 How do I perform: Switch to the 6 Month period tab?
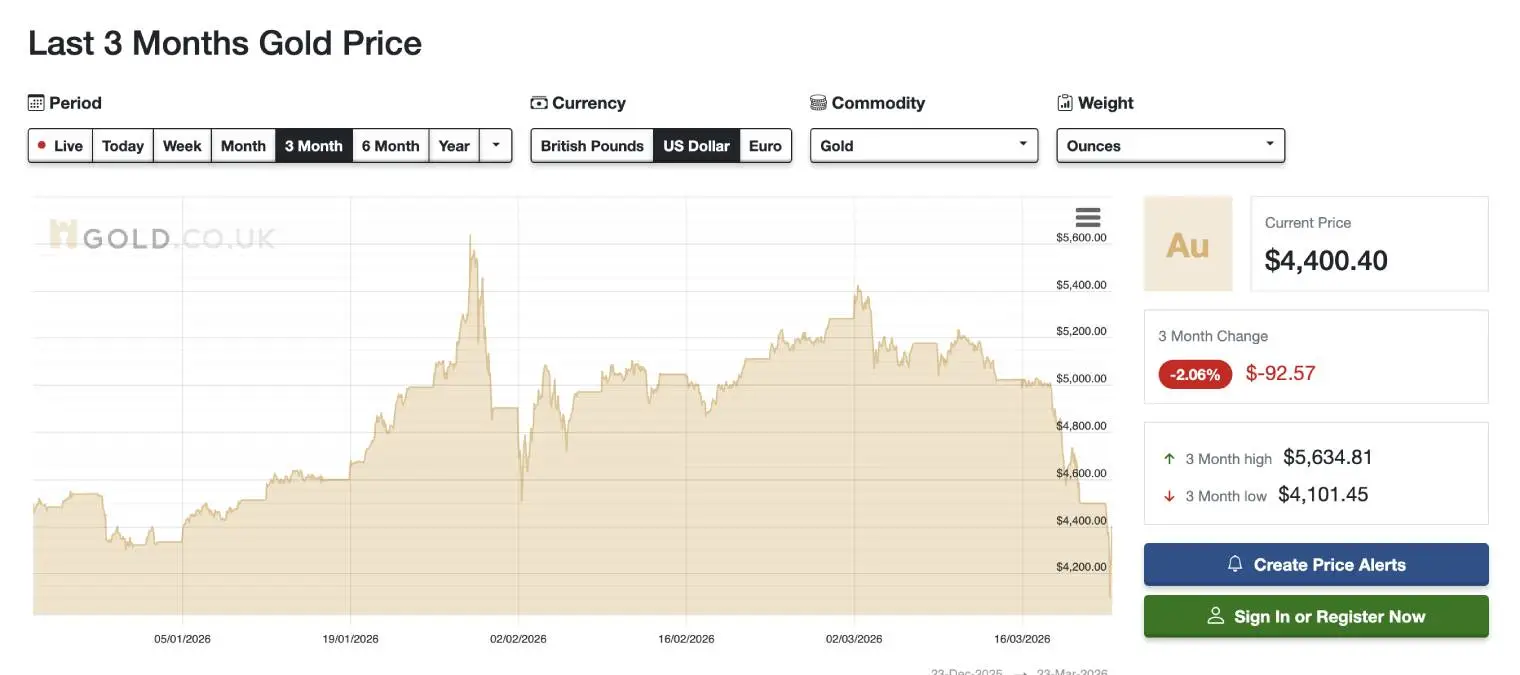[x=390, y=145]
